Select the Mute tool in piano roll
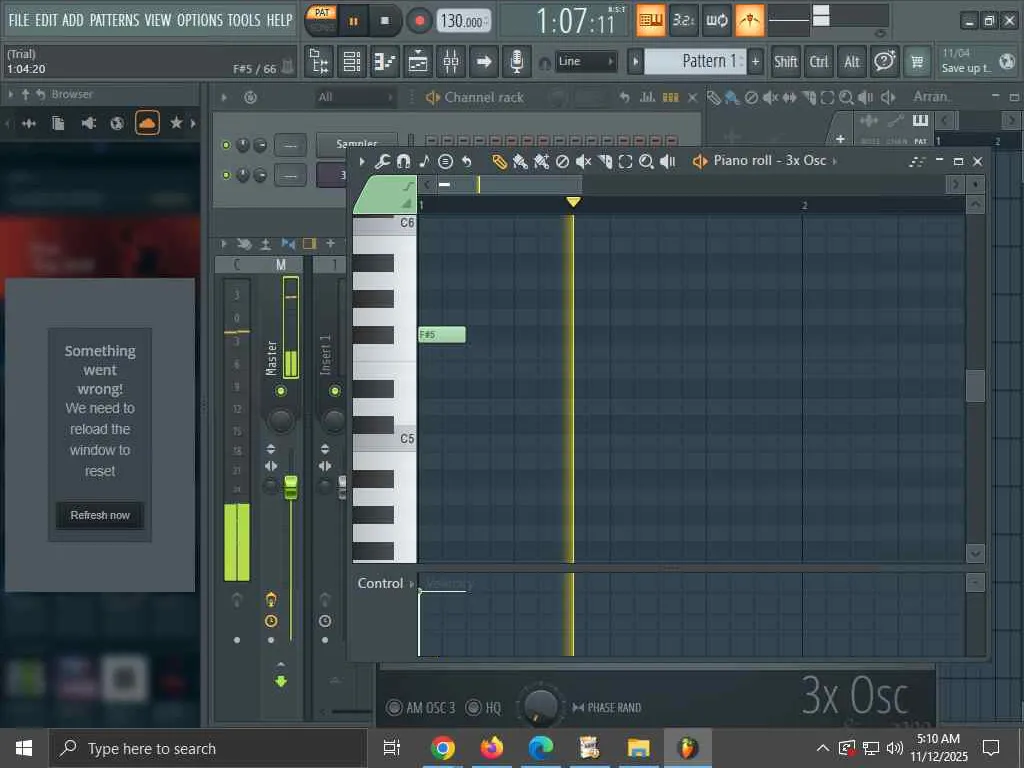Image resolution: width=1024 pixels, height=768 pixels. coord(583,161)
